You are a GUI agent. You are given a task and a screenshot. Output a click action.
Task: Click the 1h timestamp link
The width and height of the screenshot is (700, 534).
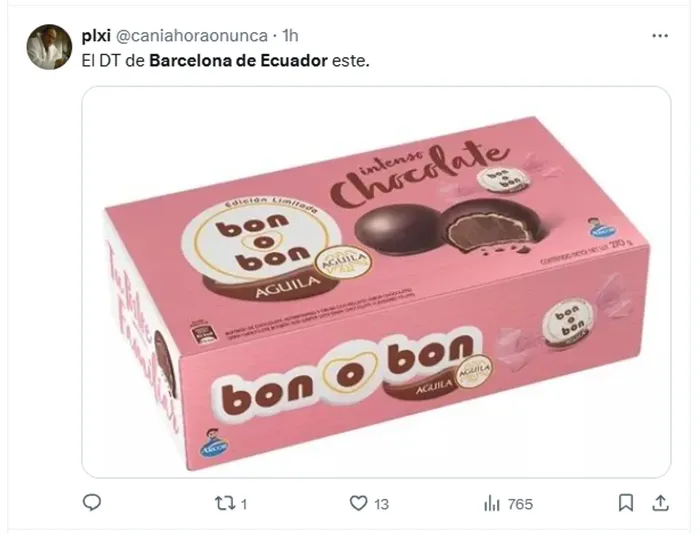(291, 36)
